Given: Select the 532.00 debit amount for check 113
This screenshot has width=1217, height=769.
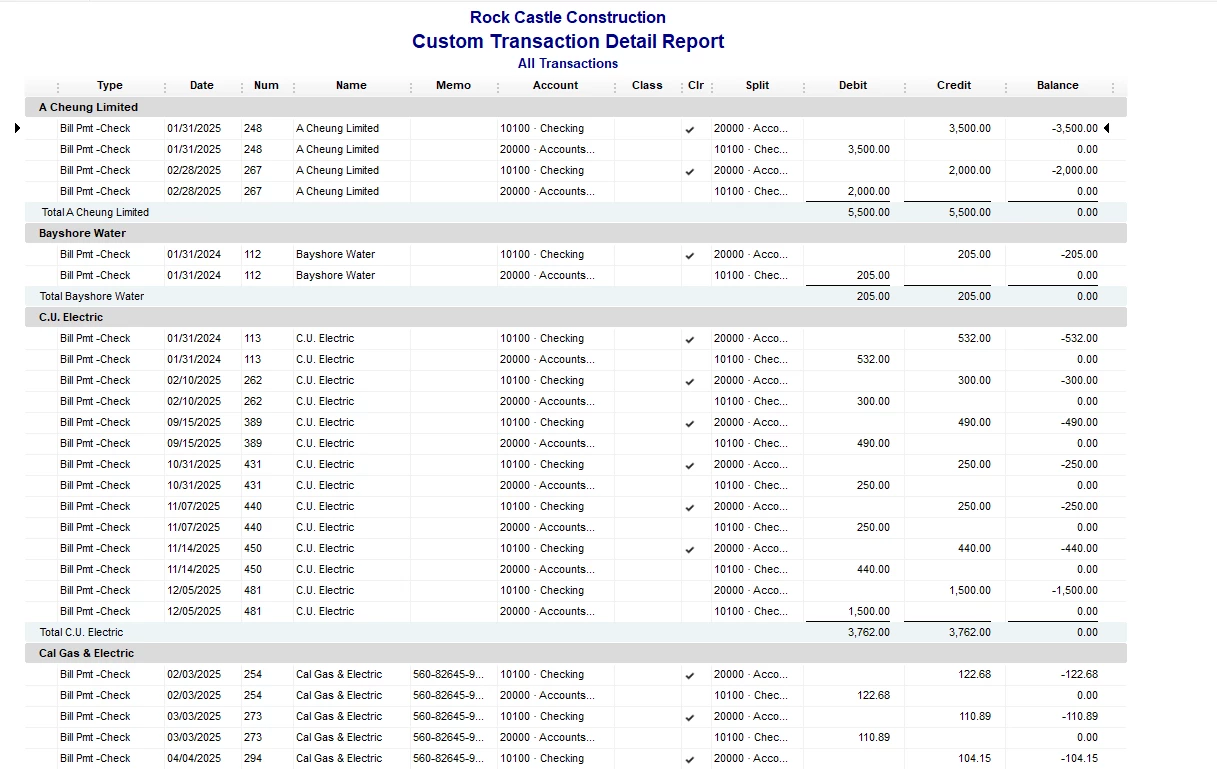Looking at the screenshot, I should coord(873,360).
